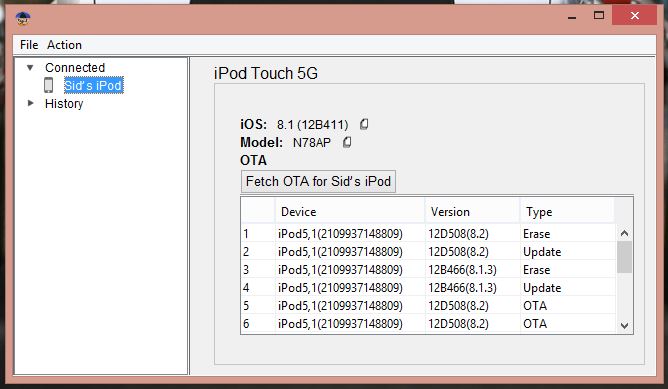Select row 1 header in OTA table

[258, 233]
